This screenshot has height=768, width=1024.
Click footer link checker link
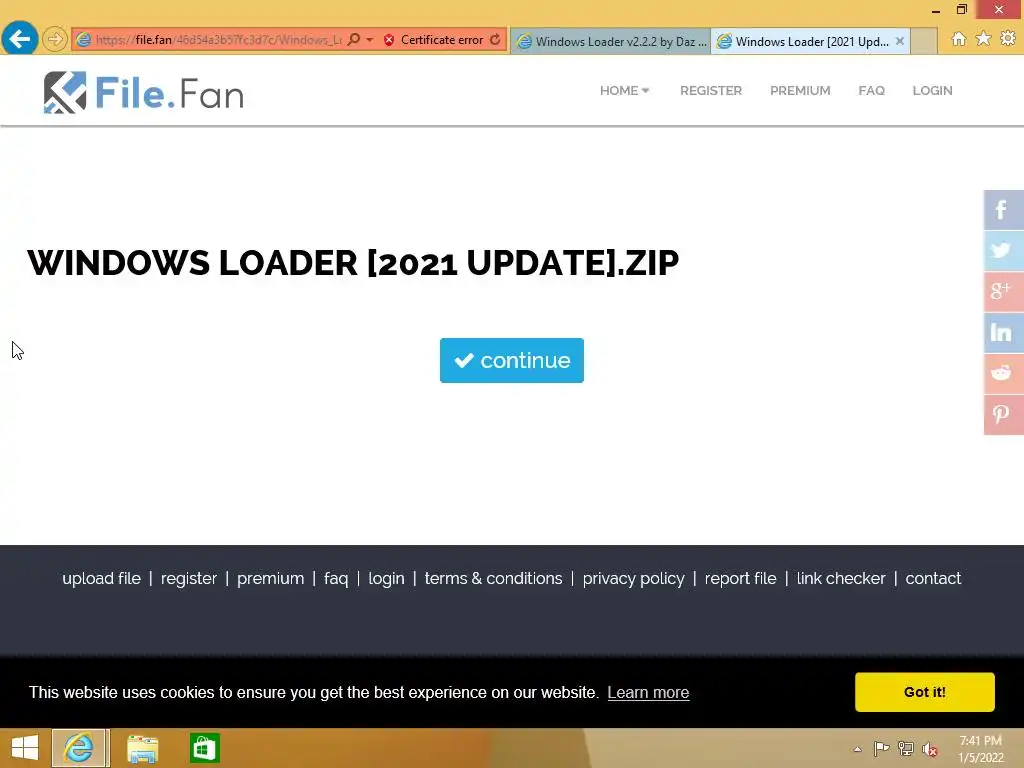[x=840, y=579]
